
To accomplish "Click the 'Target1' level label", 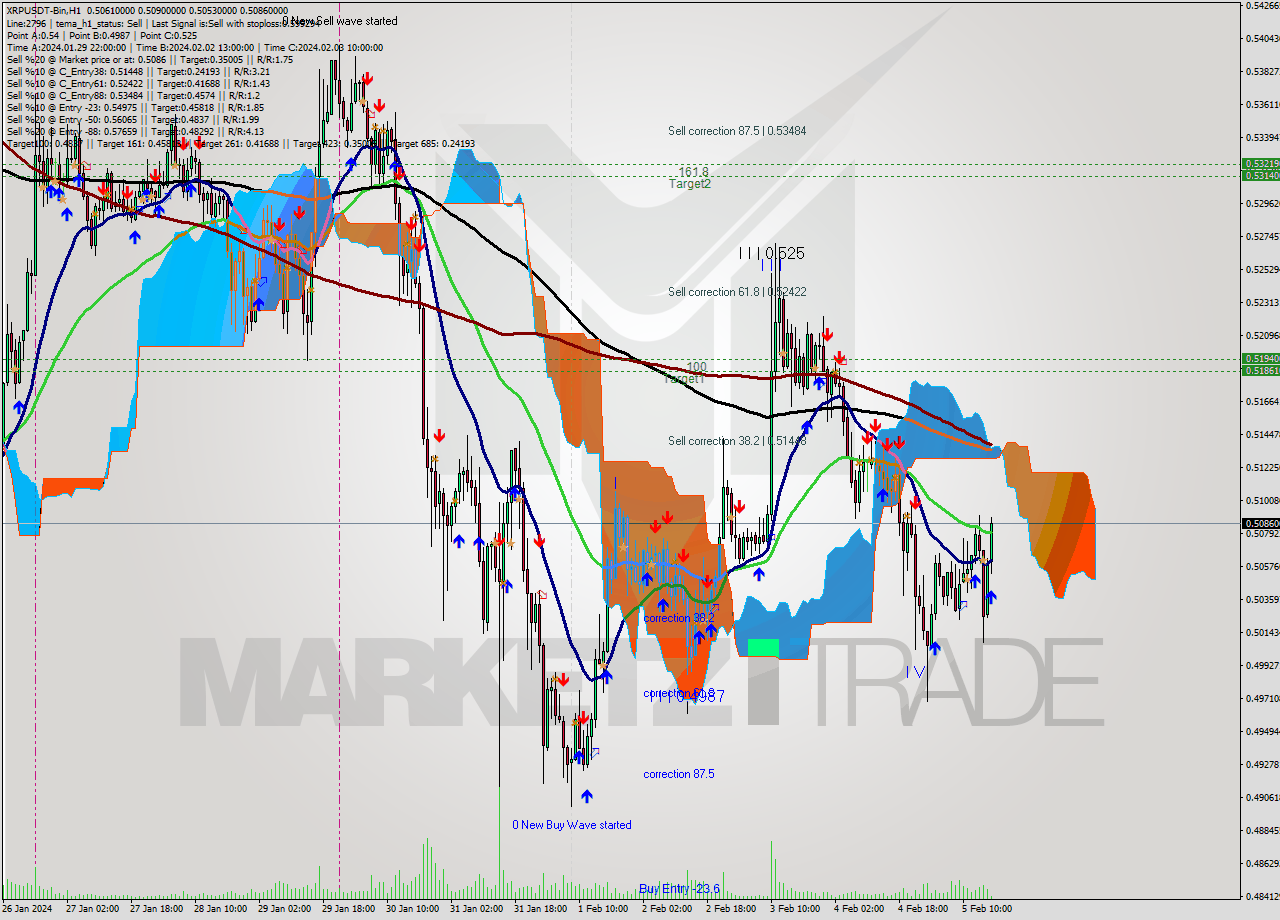I will point(685,379).
